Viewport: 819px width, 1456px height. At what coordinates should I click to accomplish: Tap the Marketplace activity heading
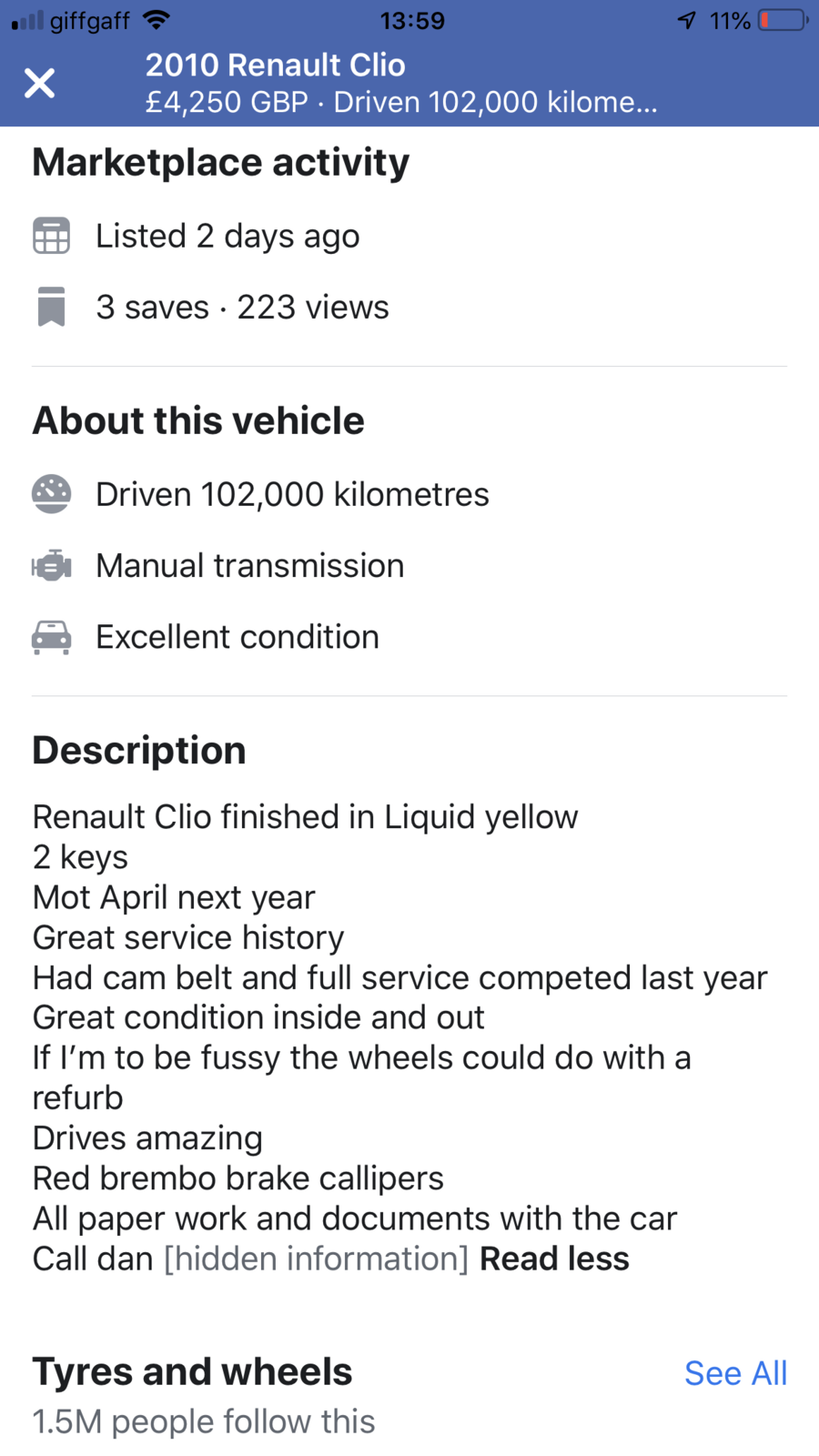(221, 162)
